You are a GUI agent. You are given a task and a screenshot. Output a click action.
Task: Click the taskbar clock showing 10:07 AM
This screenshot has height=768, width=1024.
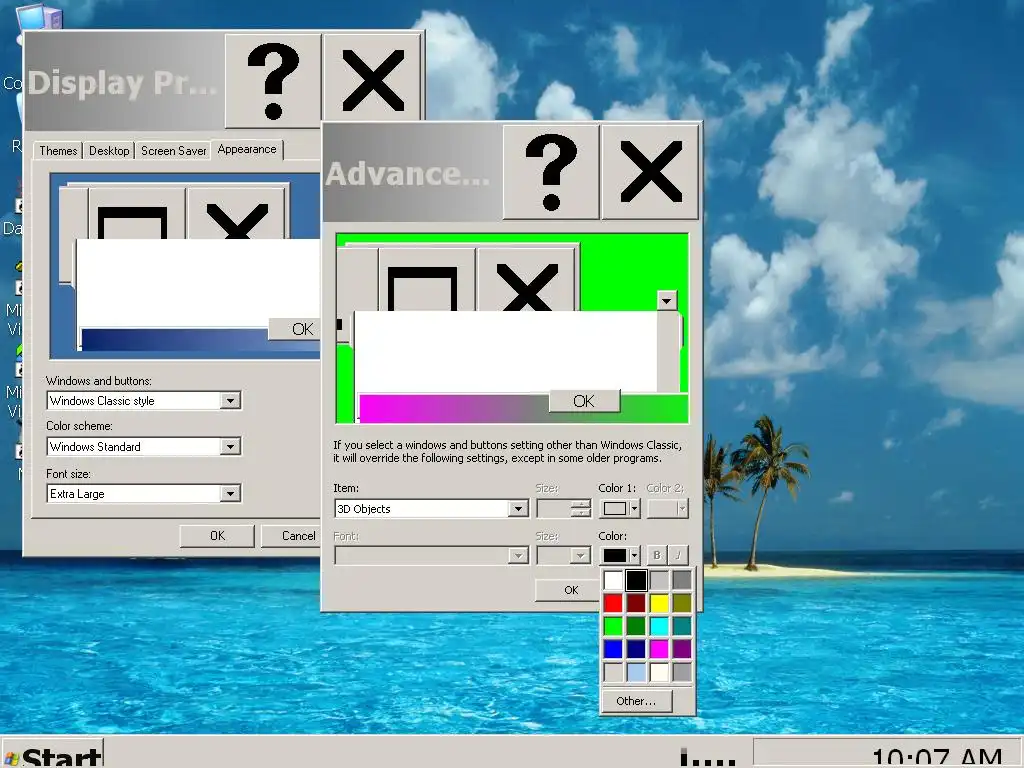[936, 756]
